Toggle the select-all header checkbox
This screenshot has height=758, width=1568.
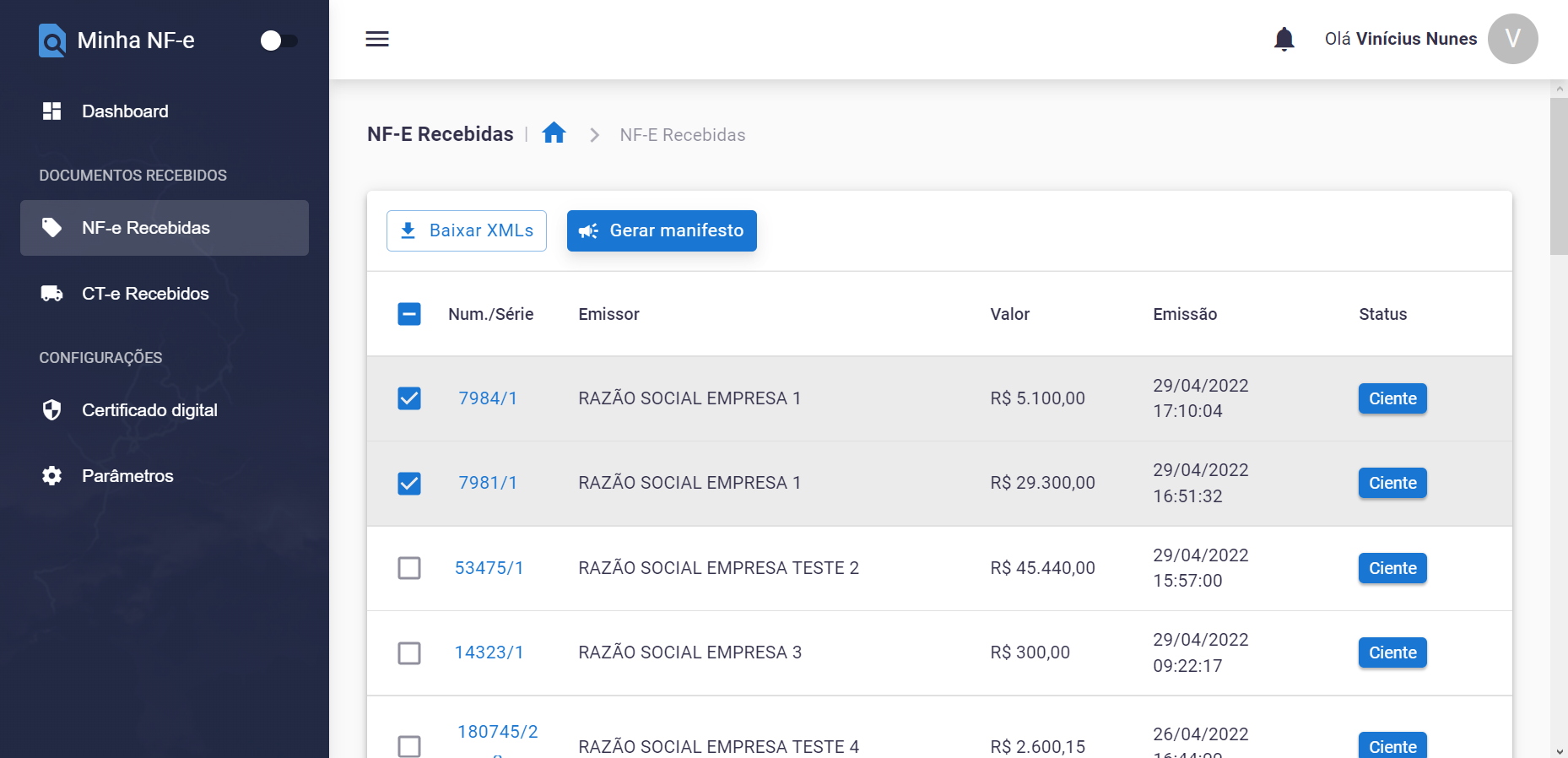tap(409, 314)
